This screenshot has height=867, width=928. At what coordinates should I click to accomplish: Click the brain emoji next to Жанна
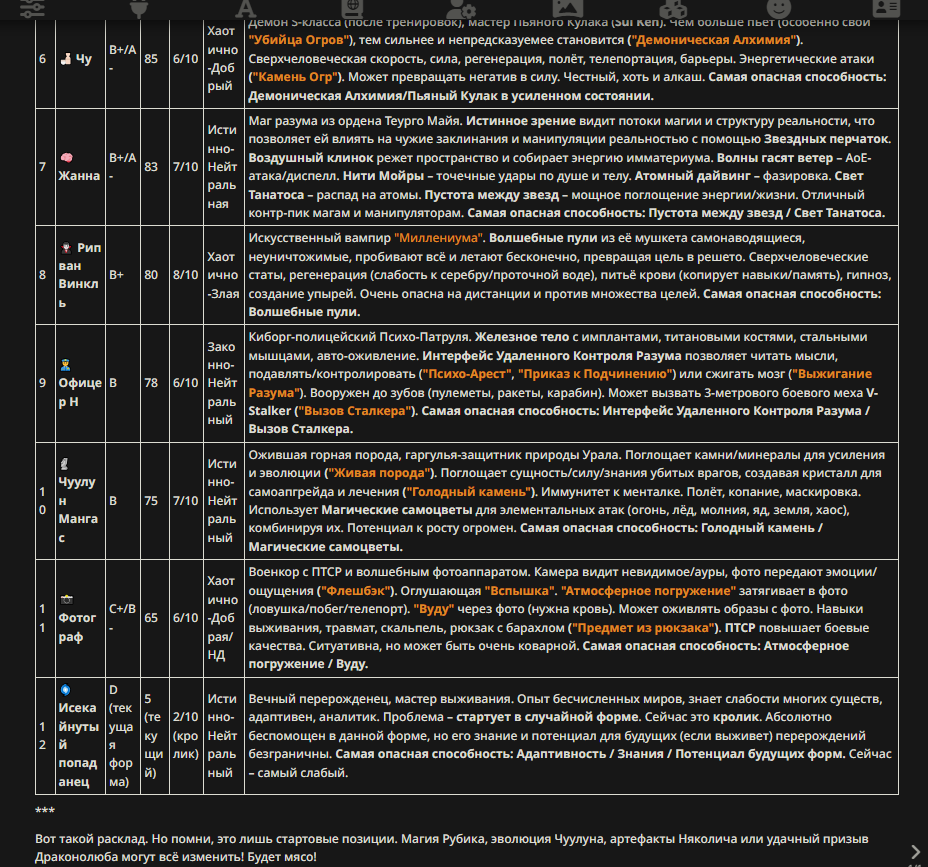tap(66, 157)
